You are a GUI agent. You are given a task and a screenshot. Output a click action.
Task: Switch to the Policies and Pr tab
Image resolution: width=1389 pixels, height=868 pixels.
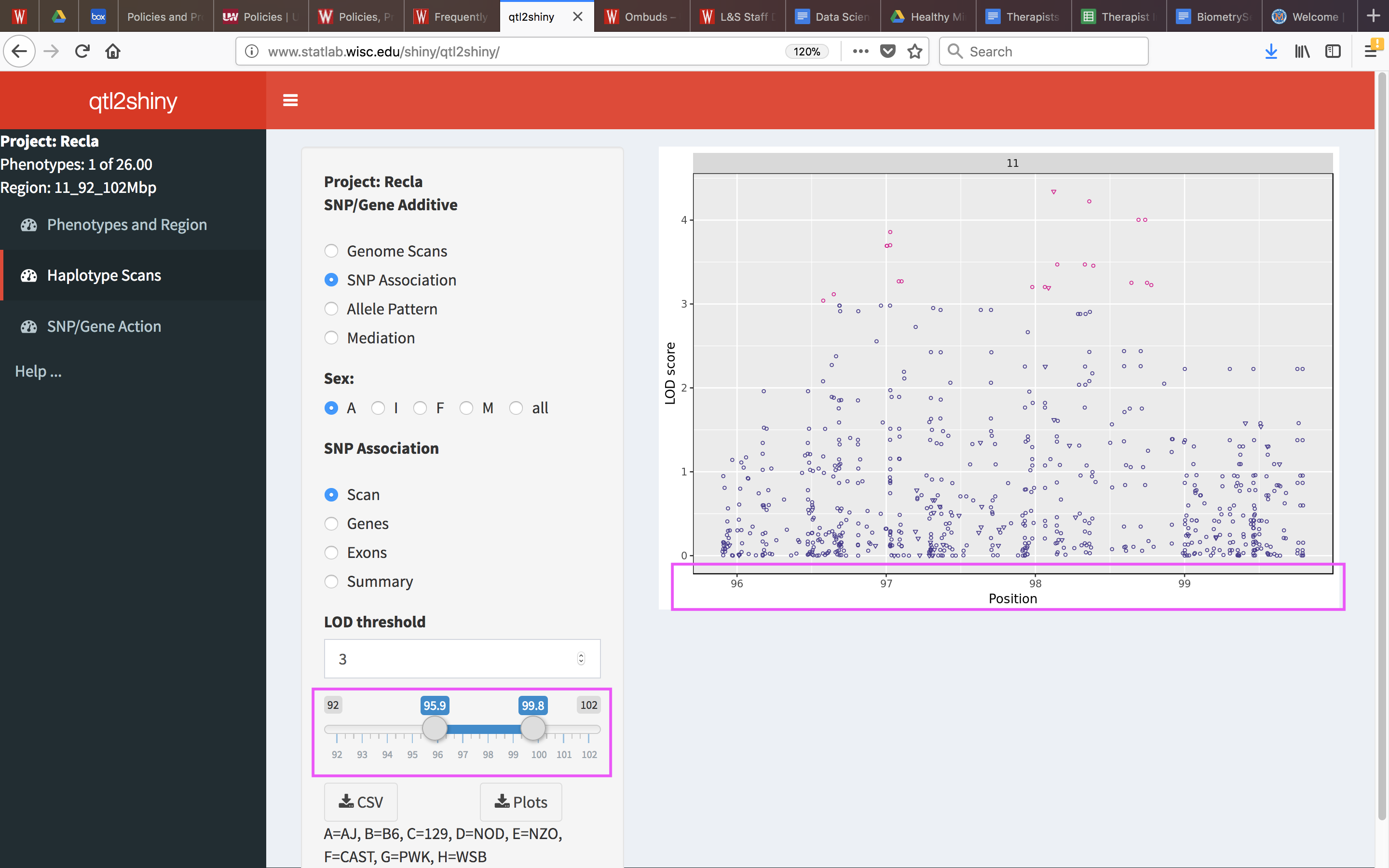click(165, 17)
